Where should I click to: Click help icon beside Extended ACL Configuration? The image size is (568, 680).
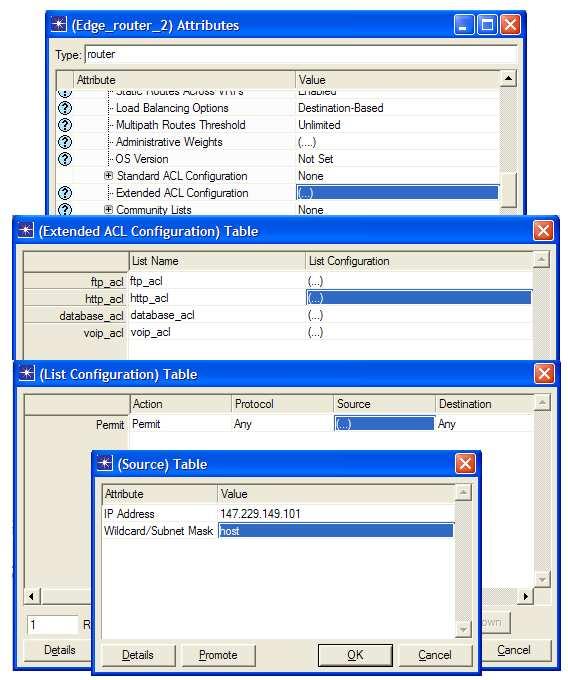click(65, 193)
